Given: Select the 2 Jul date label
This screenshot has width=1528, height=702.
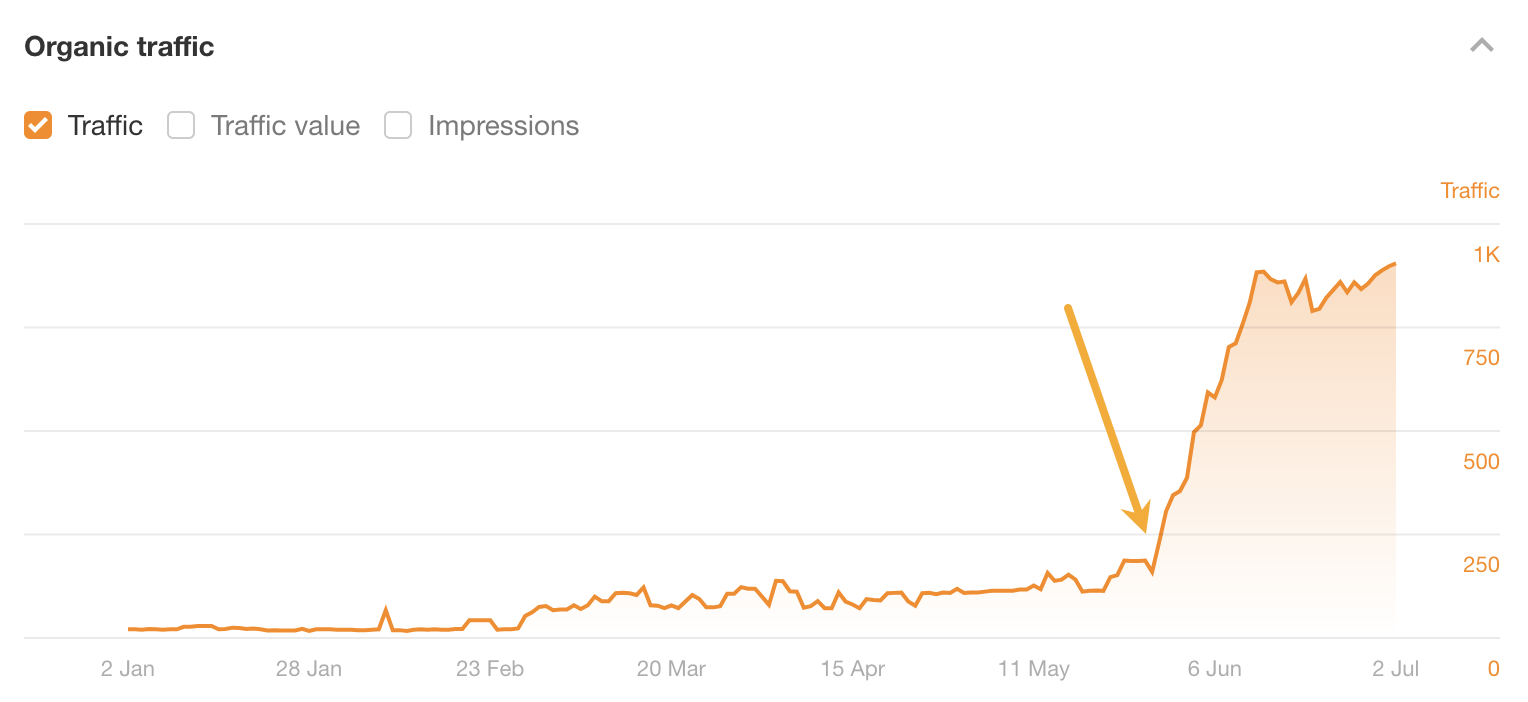Looking at the screenshot, I should (1396, 668).
